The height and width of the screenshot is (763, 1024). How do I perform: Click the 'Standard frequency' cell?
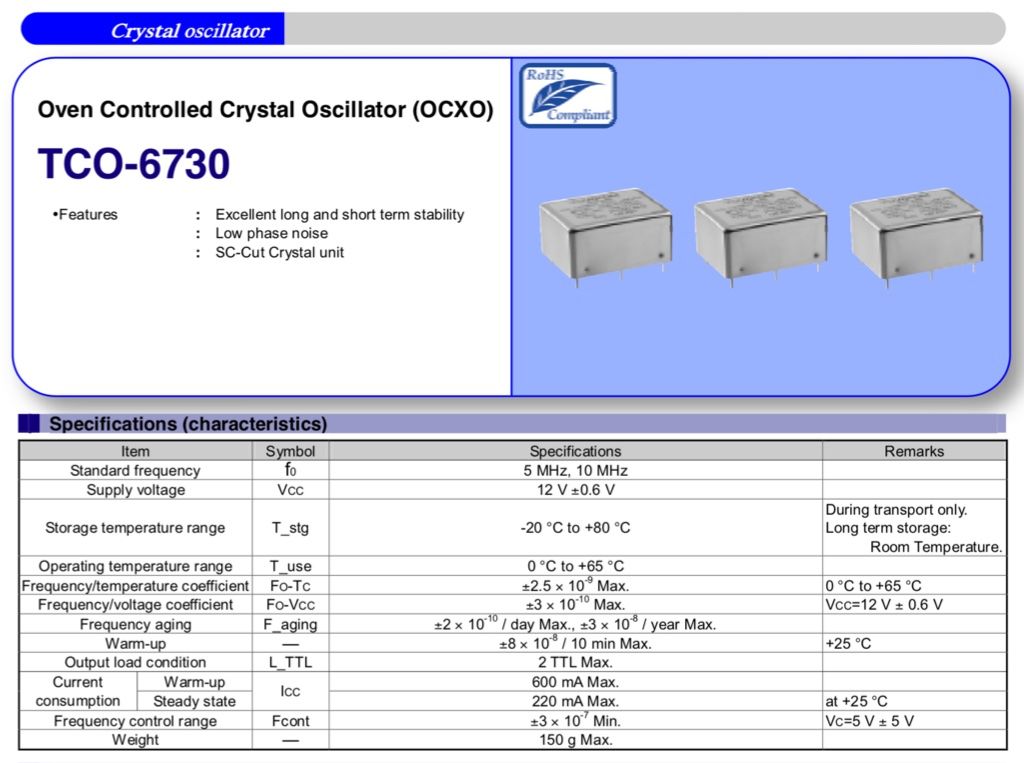click(x=135, y=470)
